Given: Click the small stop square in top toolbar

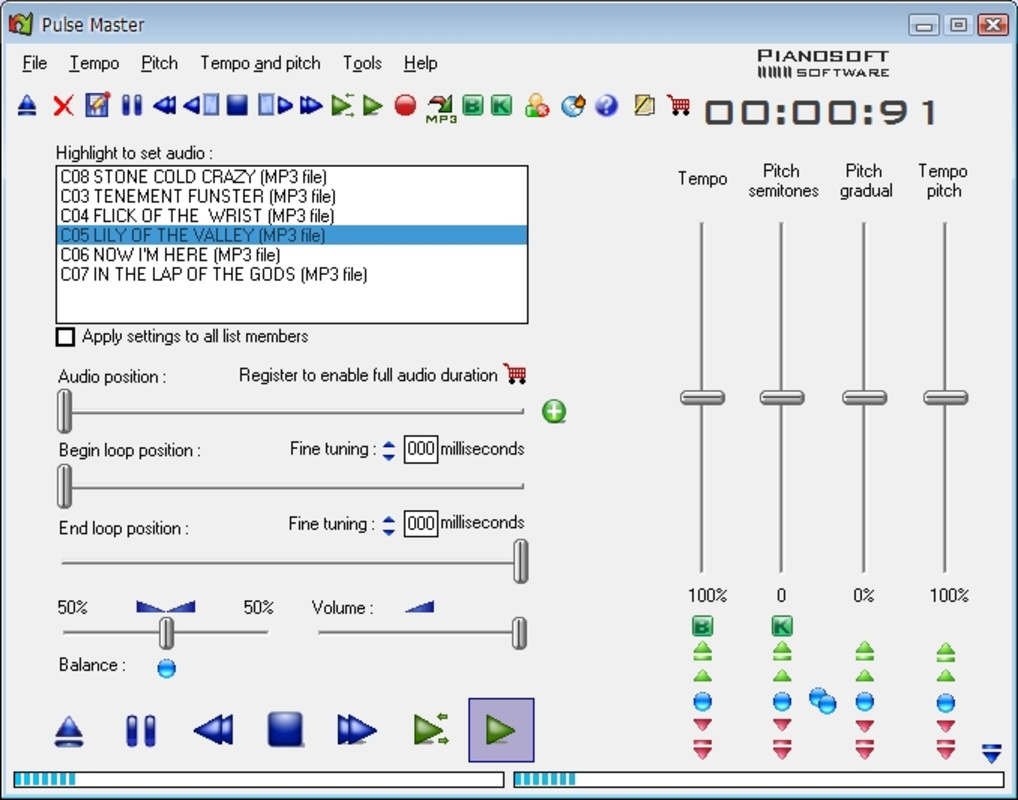Looking at the screenshot, I should click(237, 105).
